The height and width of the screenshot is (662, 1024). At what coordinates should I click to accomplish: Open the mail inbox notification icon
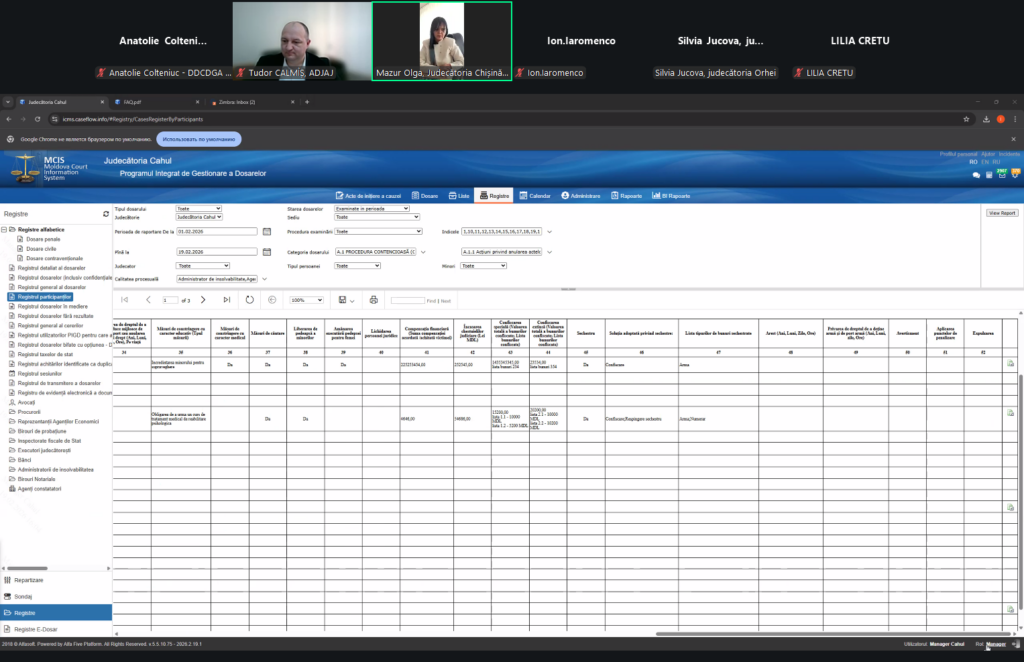[x=1001, y=174]
